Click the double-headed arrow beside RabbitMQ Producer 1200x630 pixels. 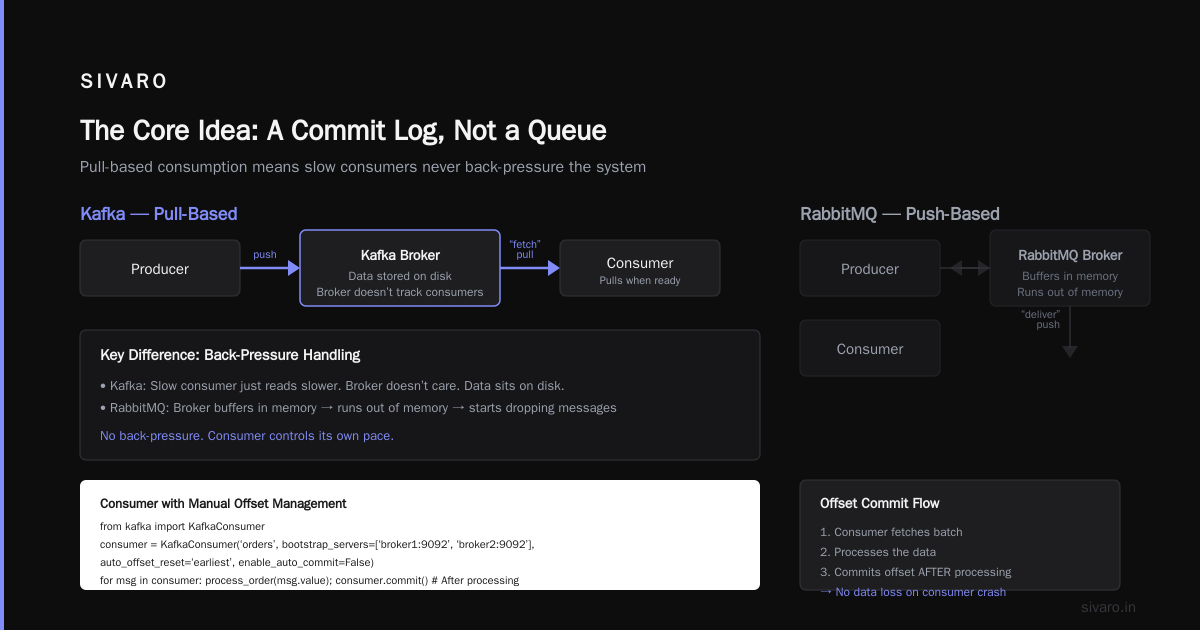[965, 268]
